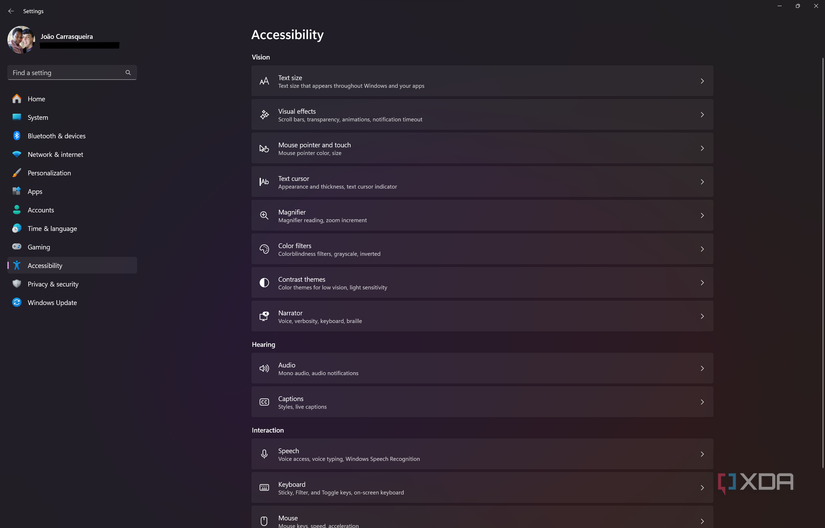
Task: Click the Captions CC icon
Action: pos(264,402)
